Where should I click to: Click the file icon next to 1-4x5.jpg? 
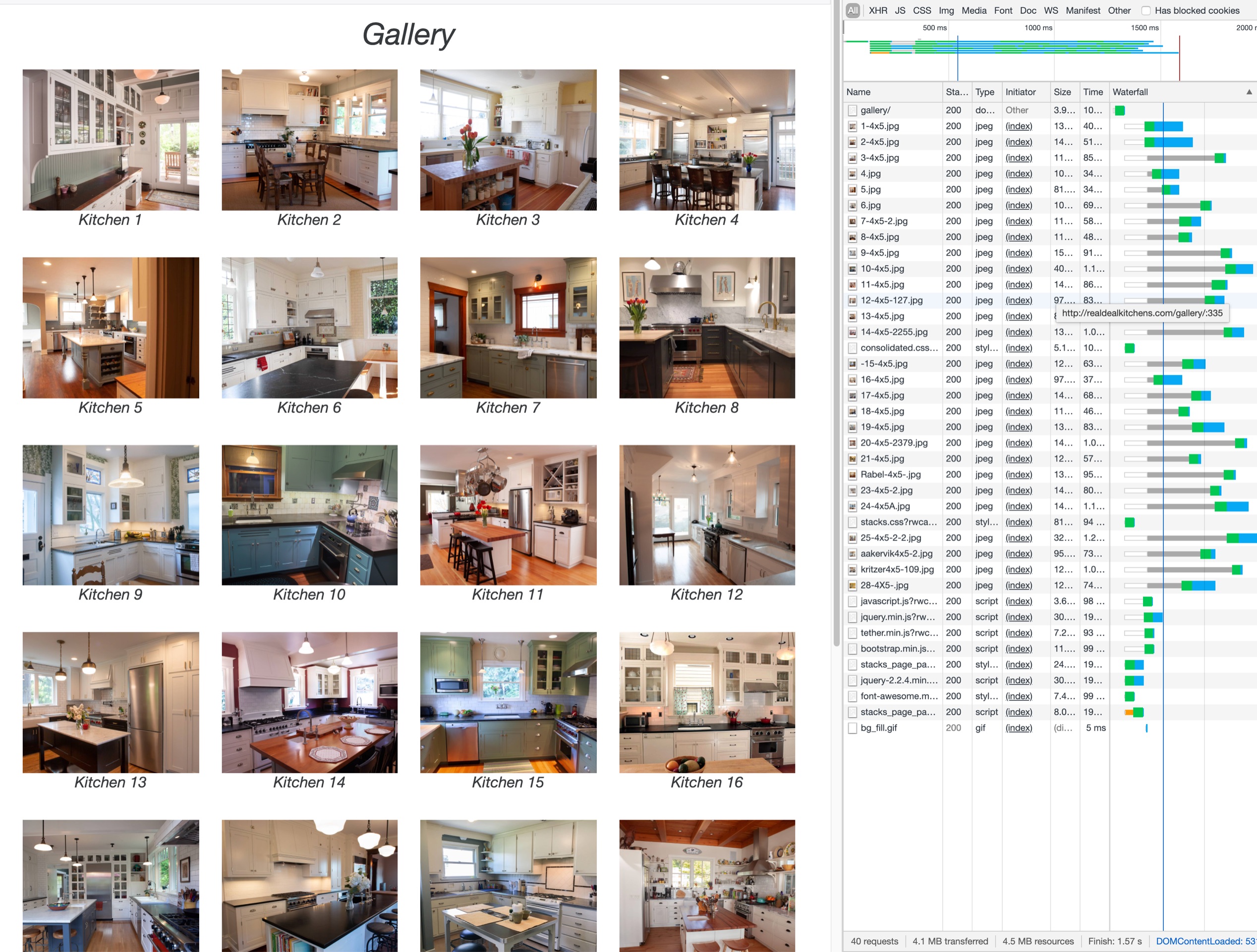pyautogui.click(x=852, y=126)
